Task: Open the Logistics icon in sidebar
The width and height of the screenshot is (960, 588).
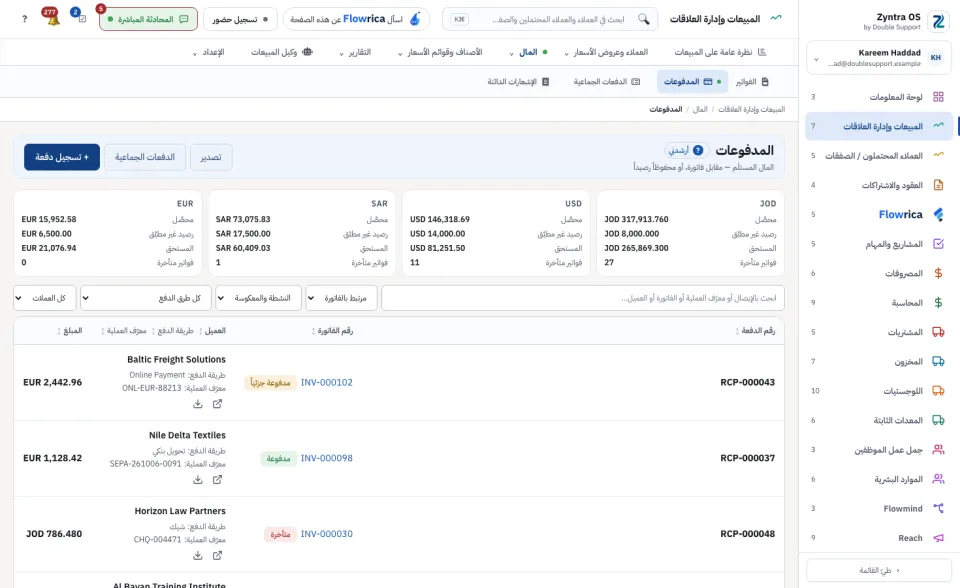Action: click(938, 391)
